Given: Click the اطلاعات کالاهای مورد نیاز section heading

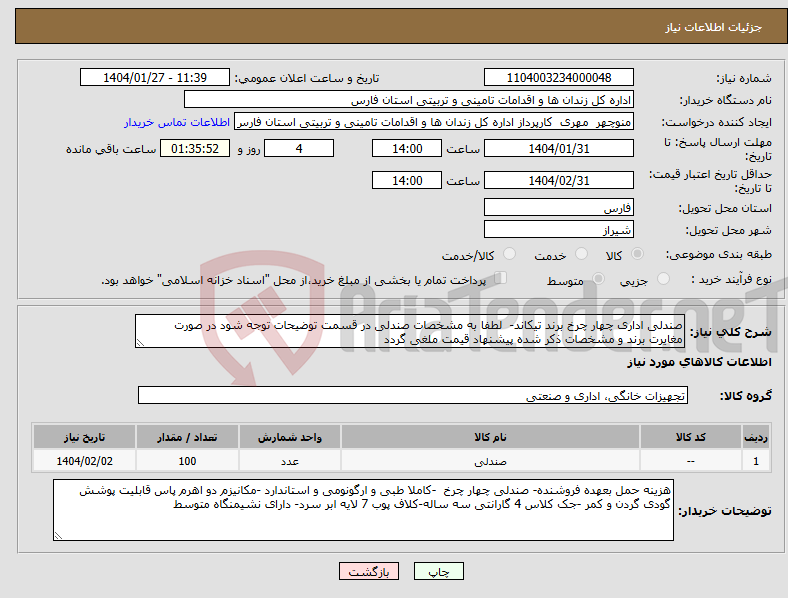Looking at the screenshot, I should 699,362.
